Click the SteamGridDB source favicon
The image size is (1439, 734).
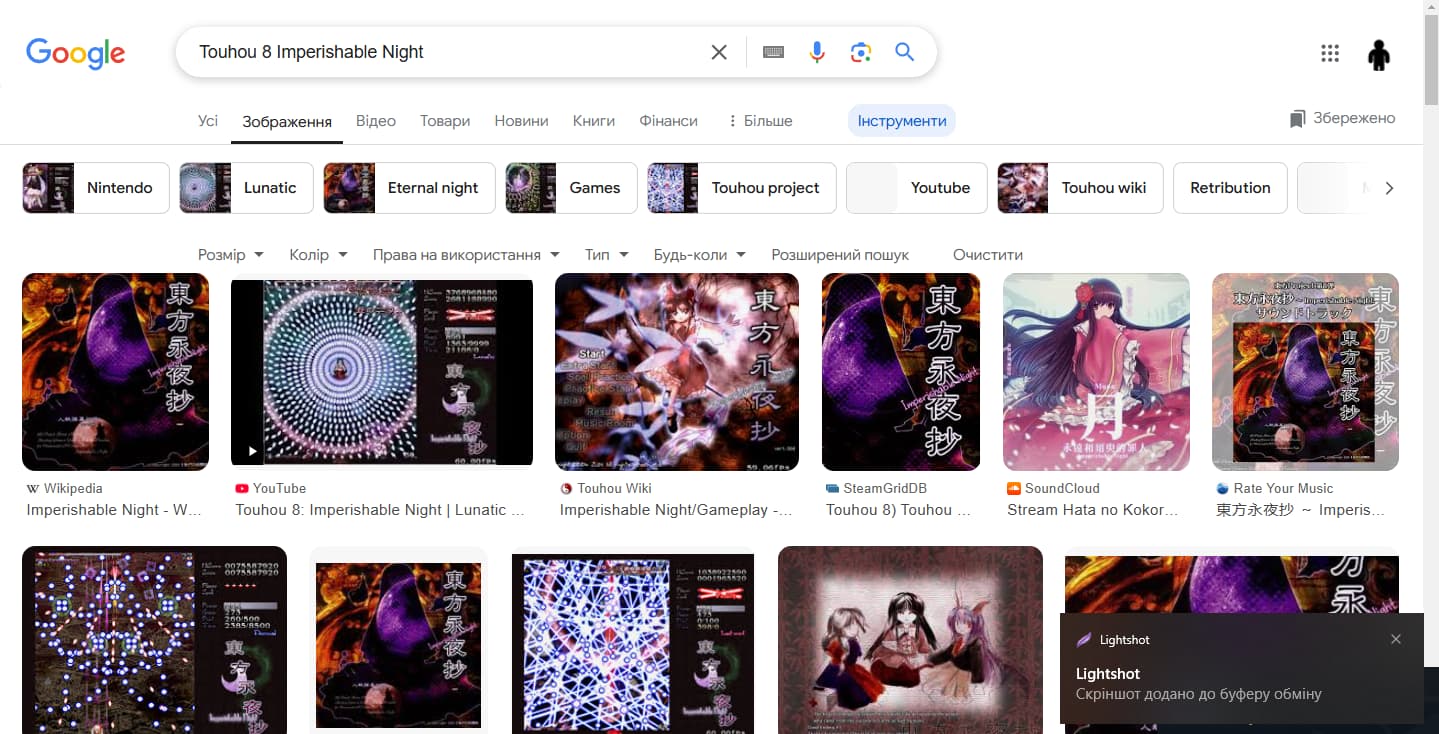pos(833,488)
